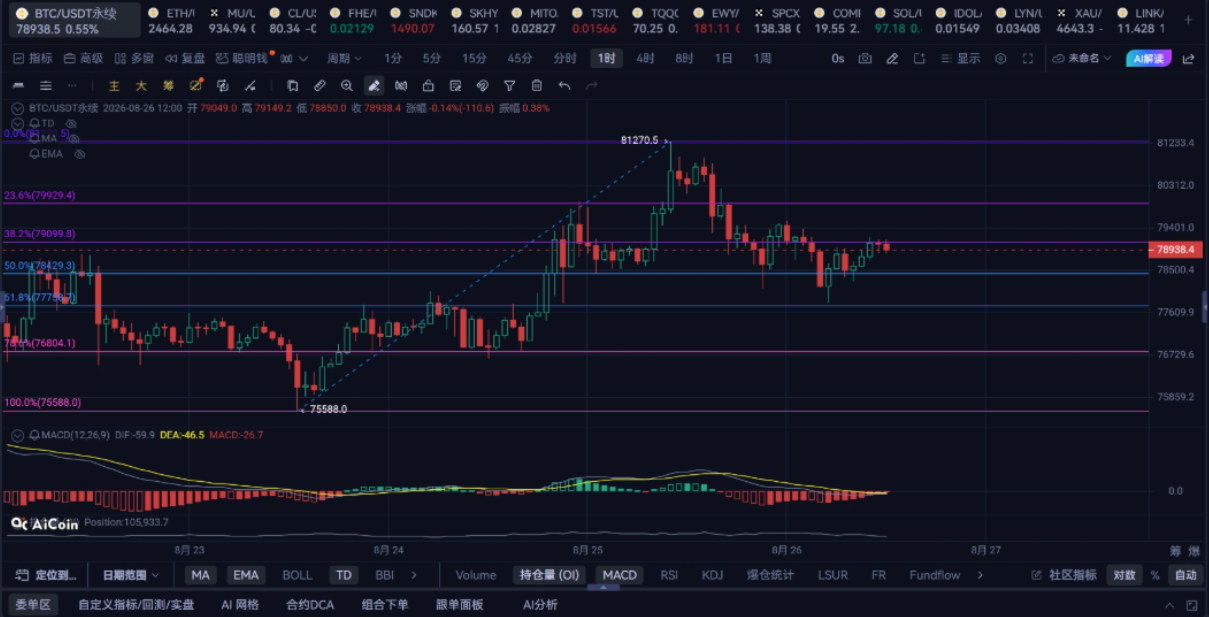This screenshot has height=617, width=1209.
Task: Switch to 多窗 multi-window layout
Action: tap(134, 59)
